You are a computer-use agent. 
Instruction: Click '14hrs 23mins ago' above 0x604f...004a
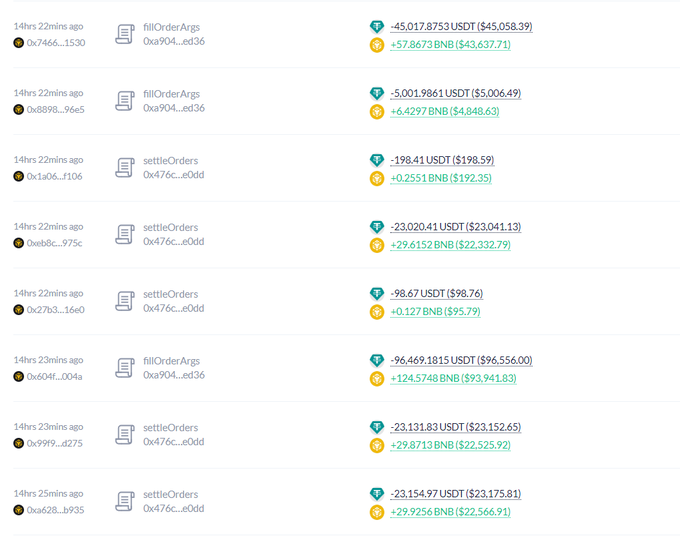click(x=48, y=360)
